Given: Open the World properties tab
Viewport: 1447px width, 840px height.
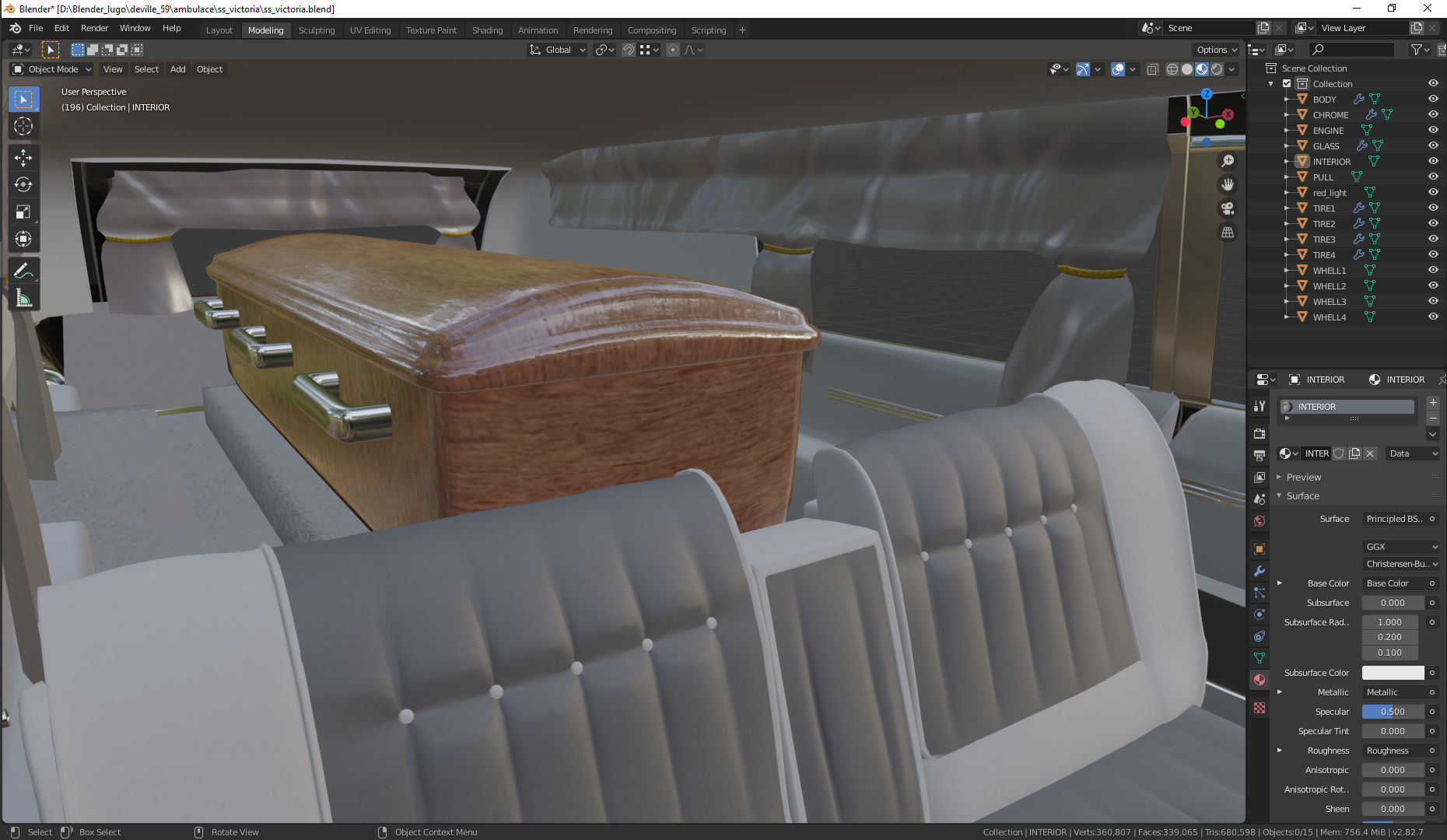Looking at the screenshot, I should coord(1260,521).
